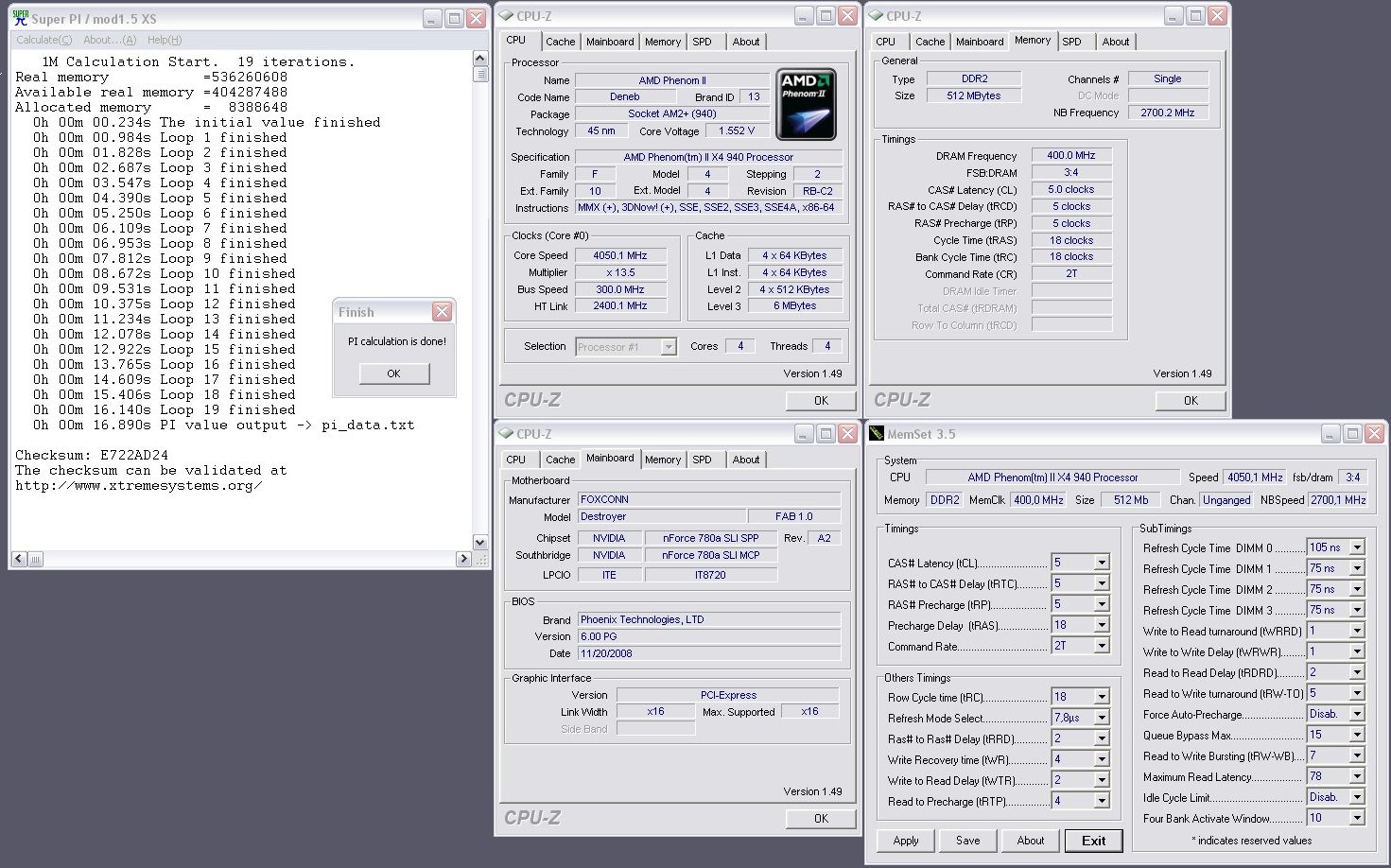
Task: Close the Finish dialog
Action: (x=442, y=311)
